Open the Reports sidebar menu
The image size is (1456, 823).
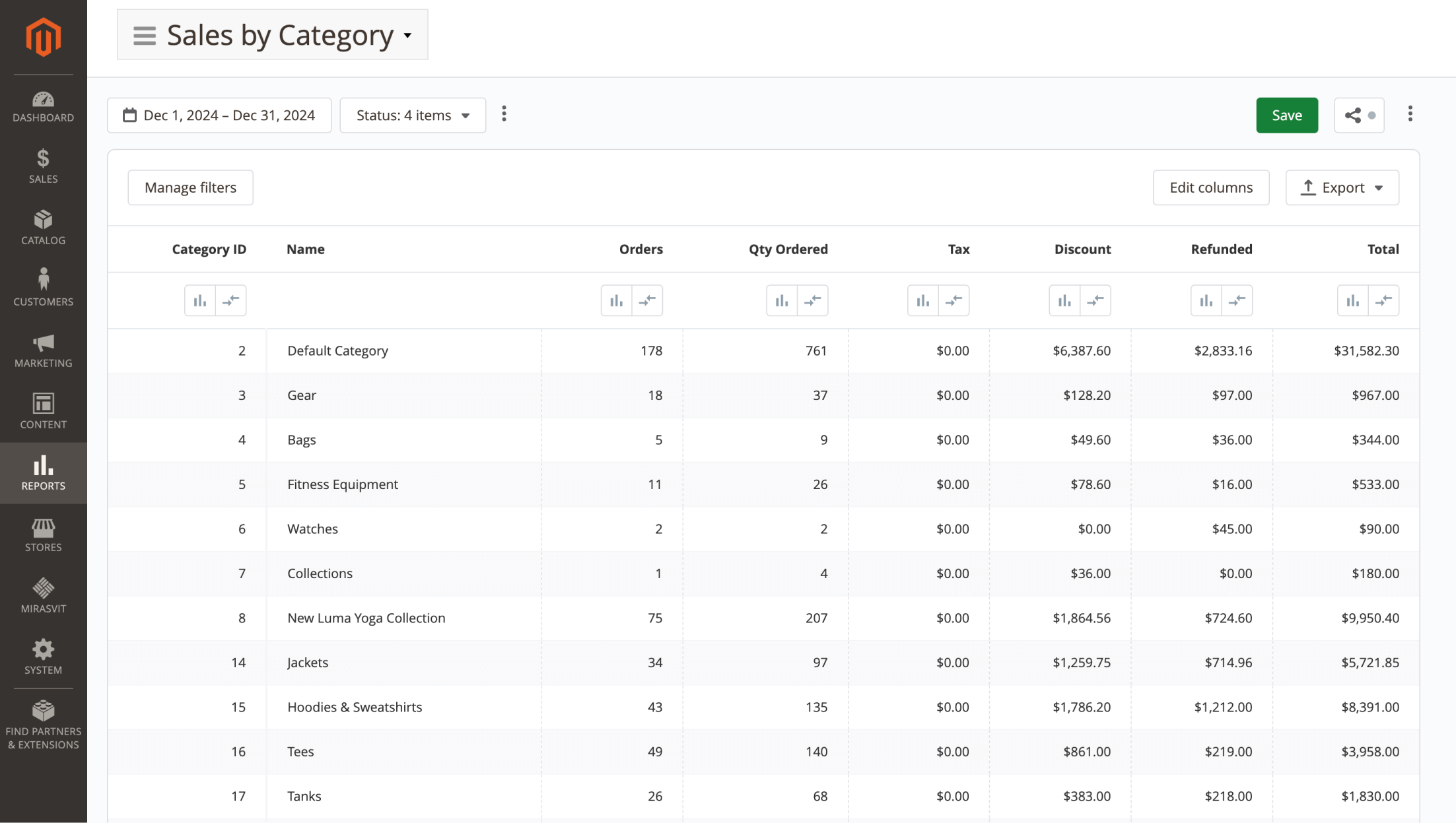(x=43, y=473)
